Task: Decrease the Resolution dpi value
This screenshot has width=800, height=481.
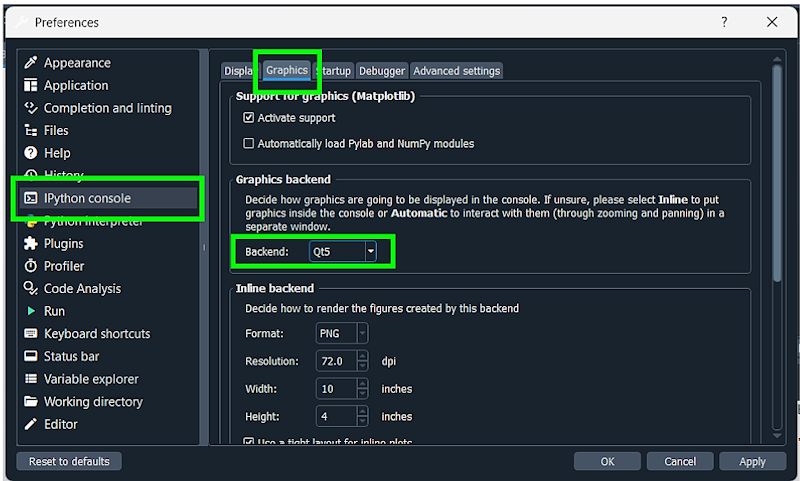Action: pyautogui.click(x=362, y=366)
